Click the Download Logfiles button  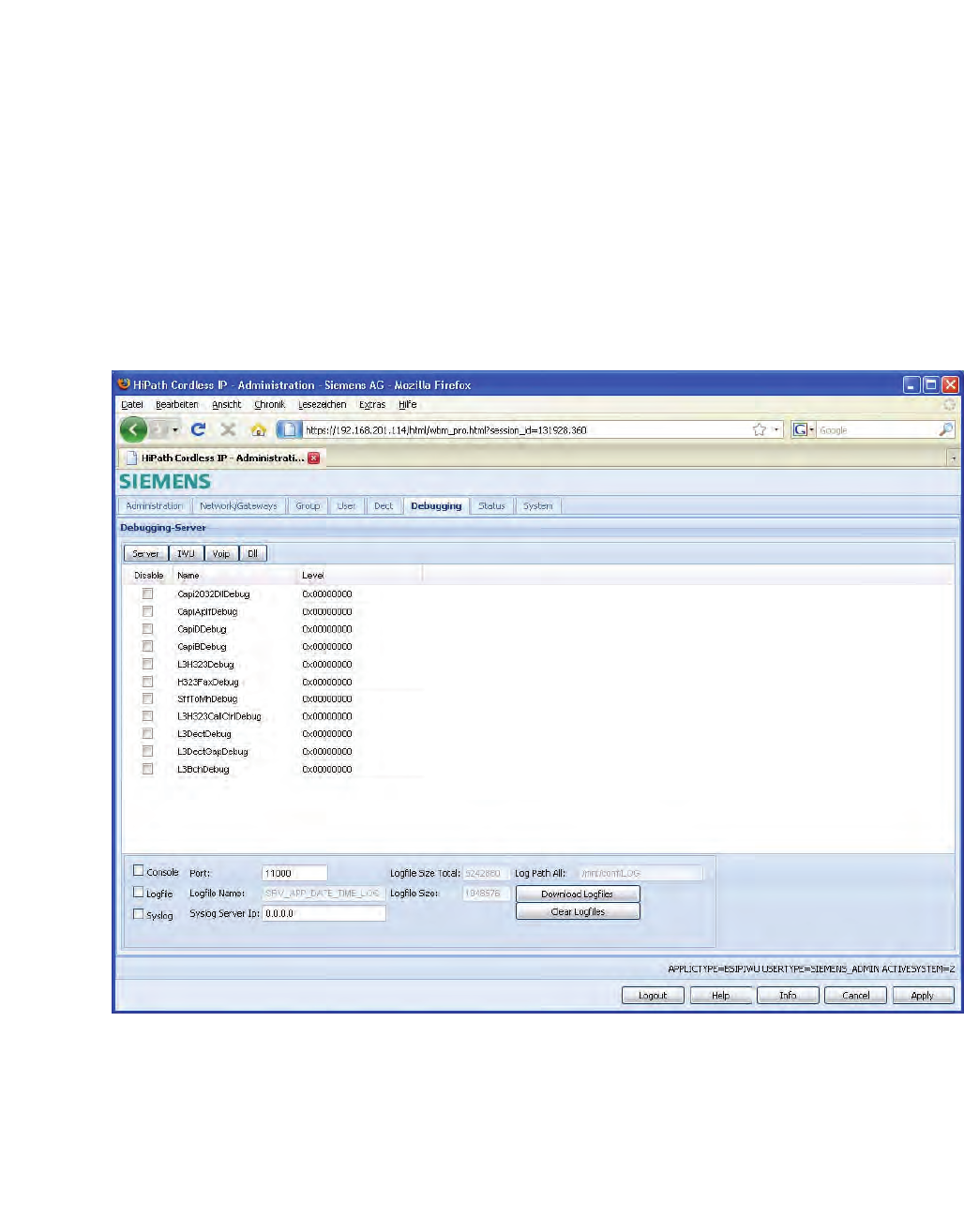pos(578,894)
